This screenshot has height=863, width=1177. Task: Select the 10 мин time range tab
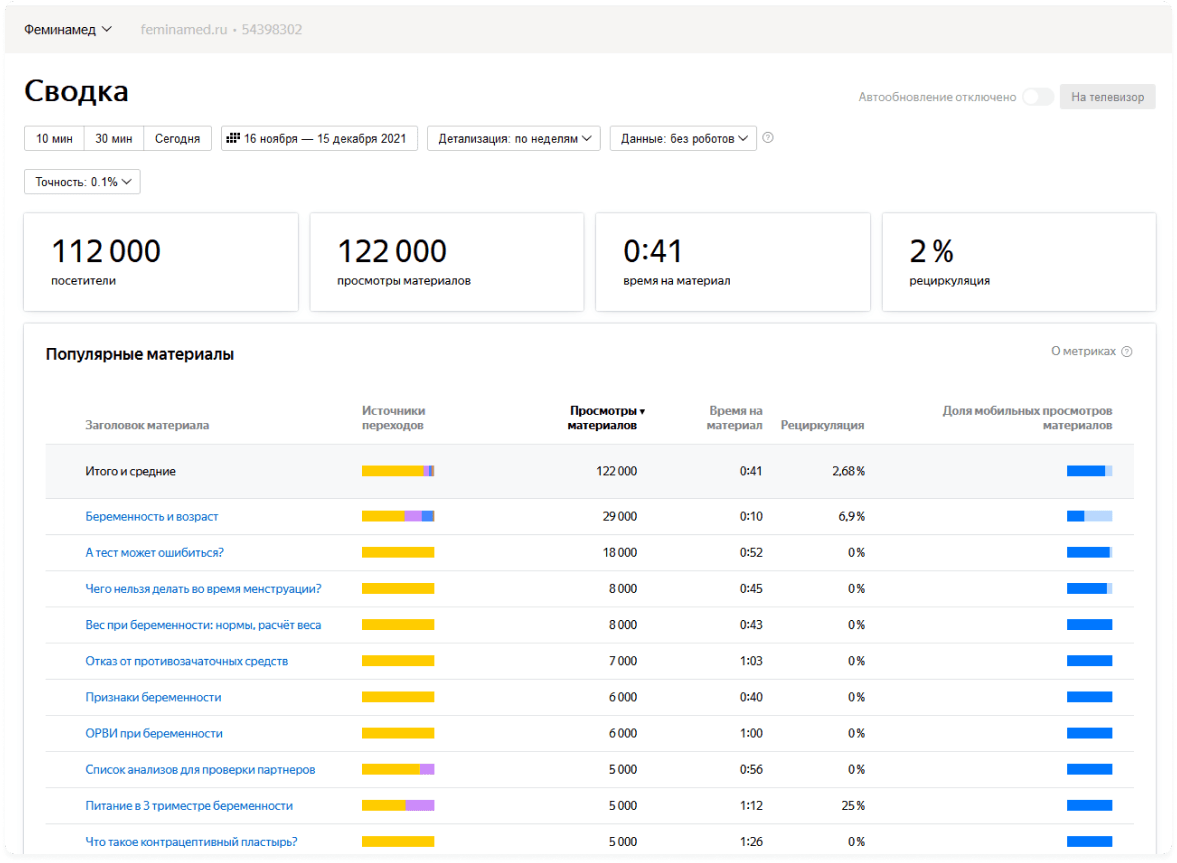(54, 139)
